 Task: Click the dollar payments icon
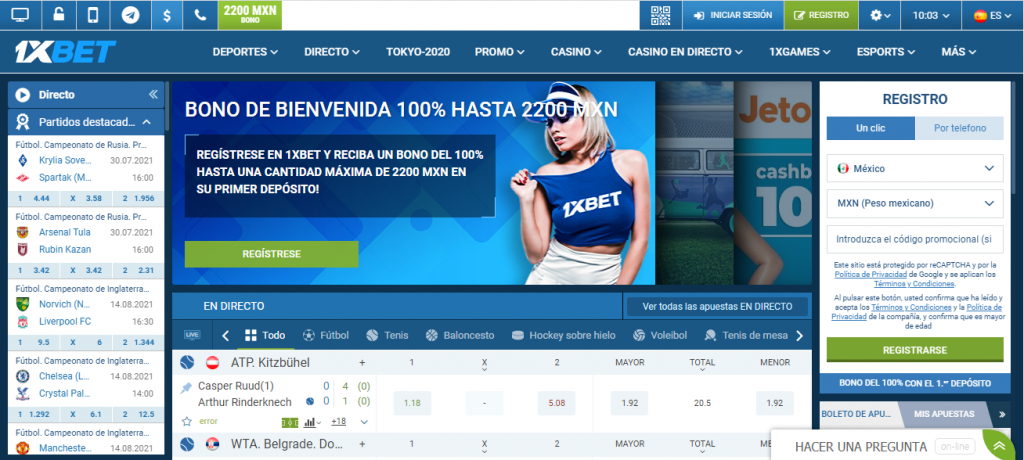(167, 15)
